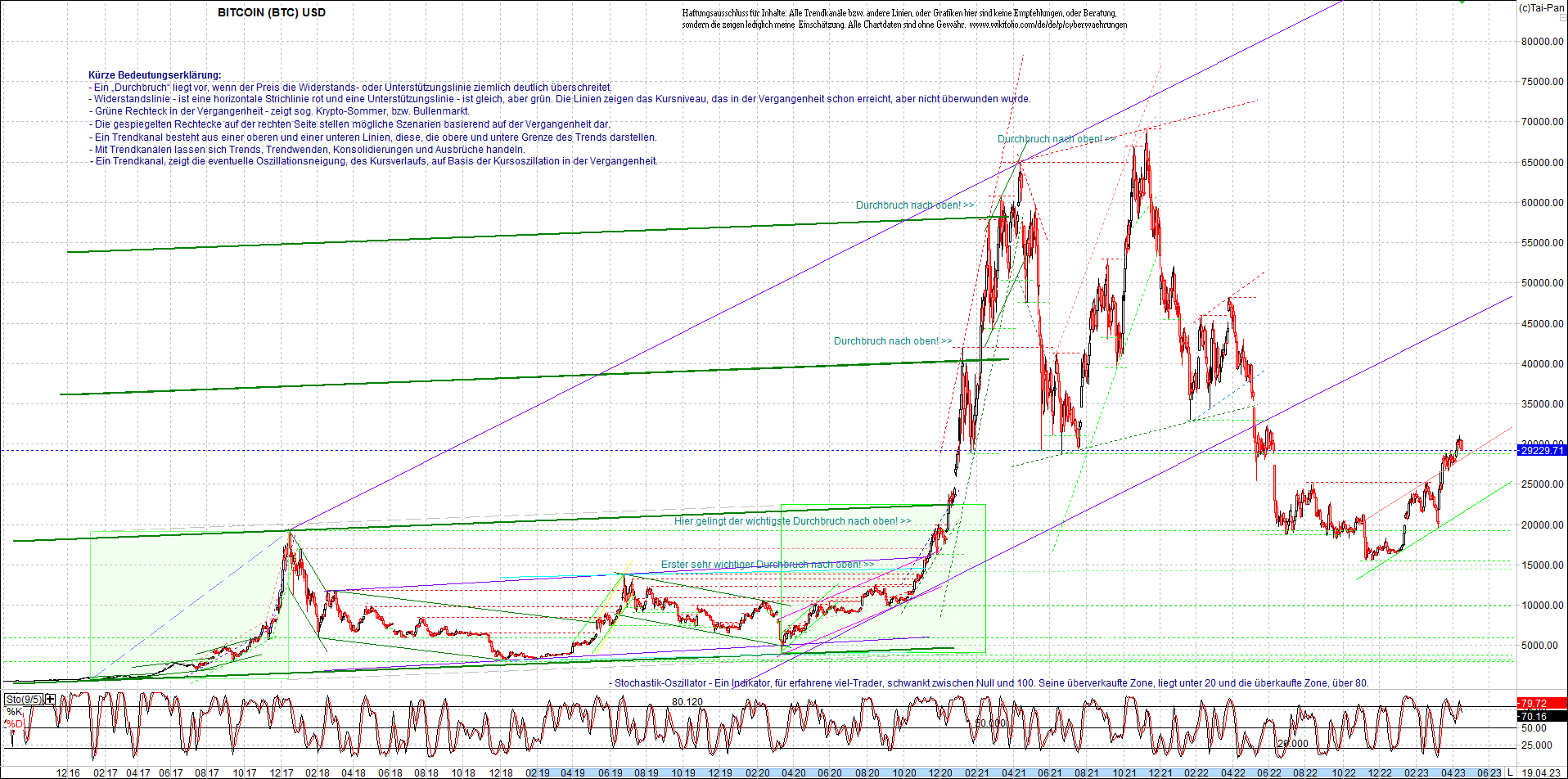Image resolution: width=1568 pixels, height=779 pixels.
Task: Toggle the %D line visibility
Action: 14,723
